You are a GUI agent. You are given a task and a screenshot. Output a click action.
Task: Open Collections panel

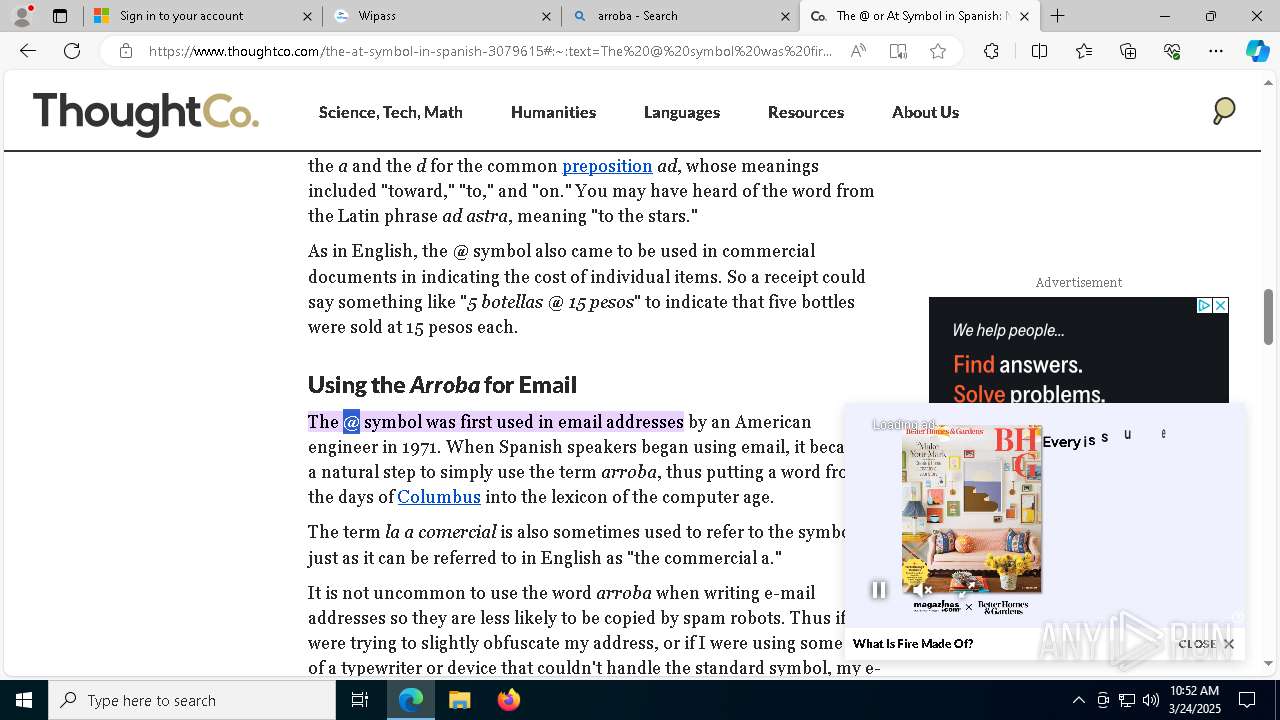tap(1128, 51)
